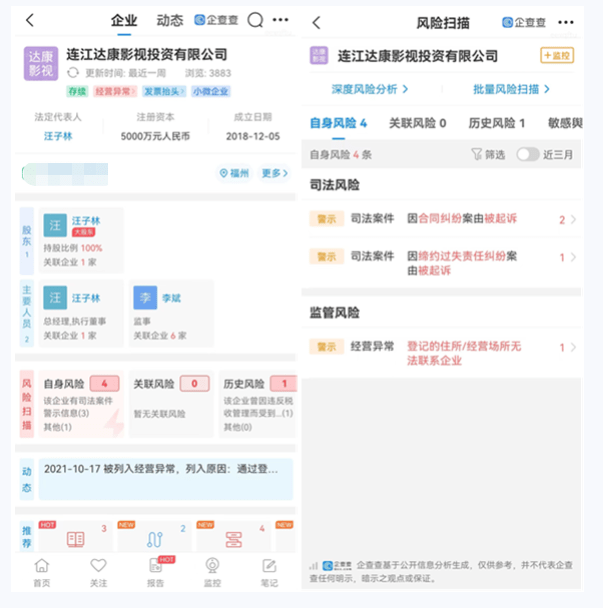Screen dimensions: 603x608
Task: Open 报告 report icon
Action: point(155,572)
